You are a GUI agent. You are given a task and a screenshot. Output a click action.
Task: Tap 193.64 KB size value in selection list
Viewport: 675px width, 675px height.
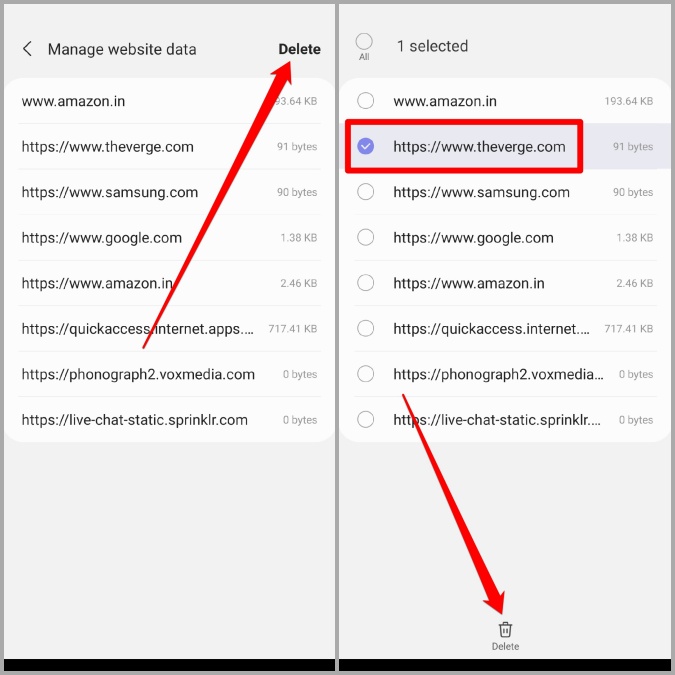pos(629,101)
